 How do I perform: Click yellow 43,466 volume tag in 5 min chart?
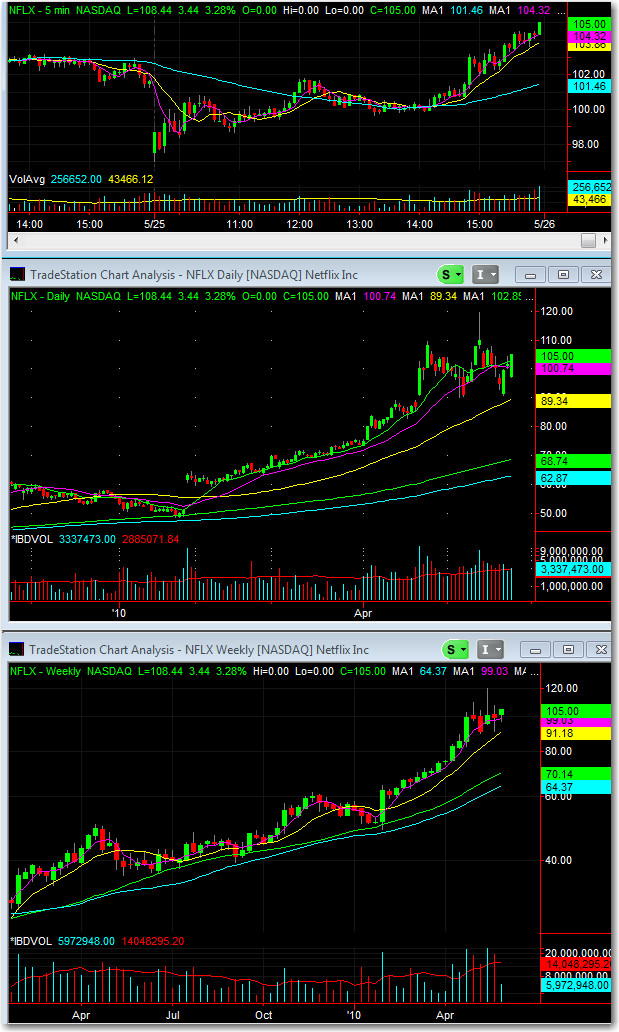pyautogui.click(x=590, y=199)
